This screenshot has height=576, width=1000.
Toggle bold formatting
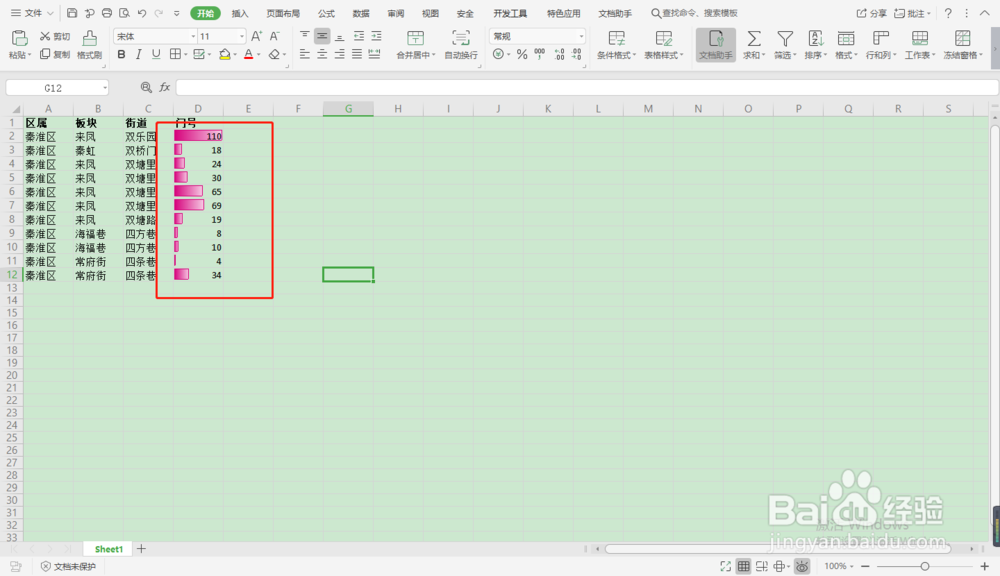(x=121, y=55)
